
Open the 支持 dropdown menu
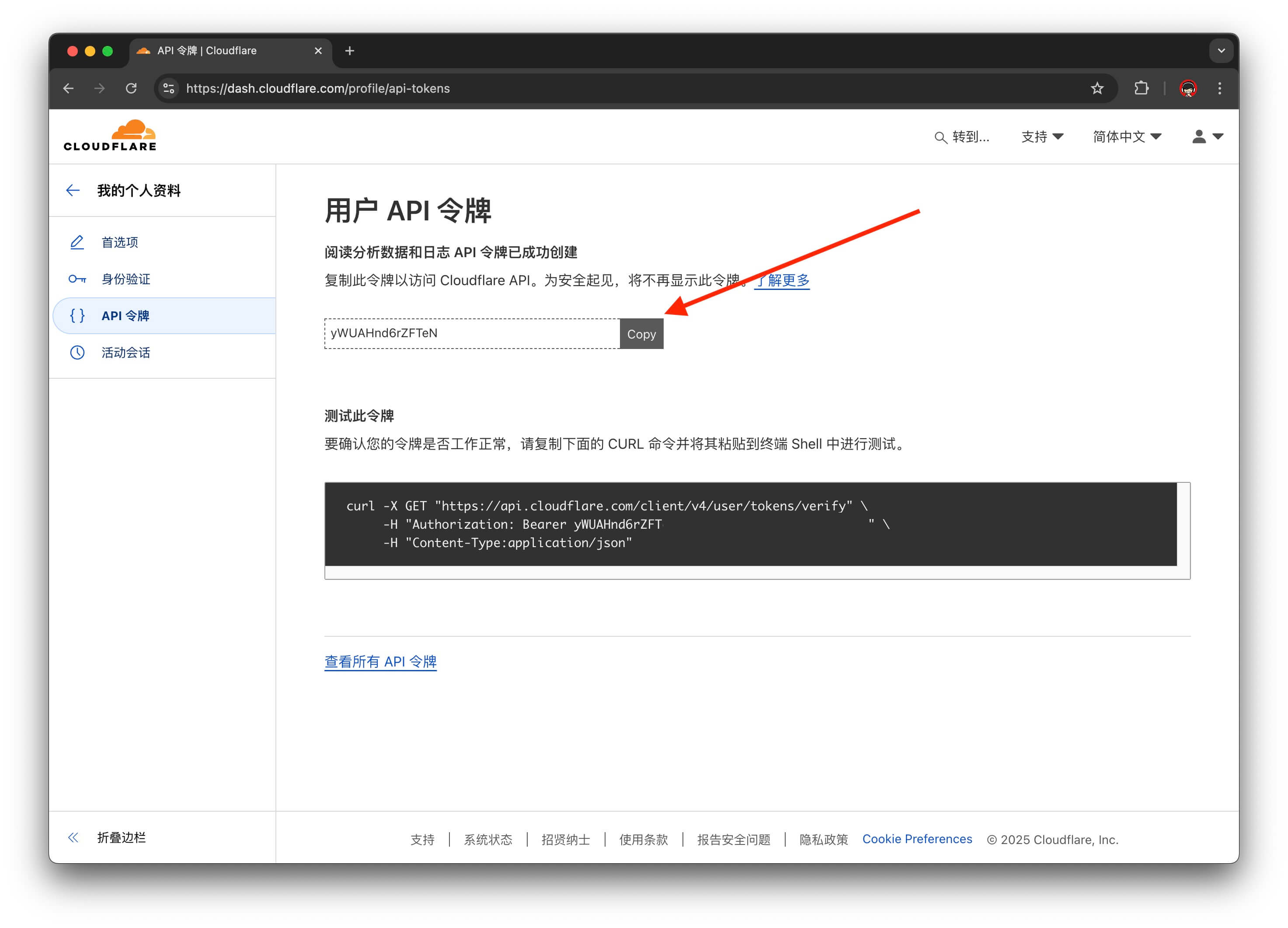pos(1042,137)
